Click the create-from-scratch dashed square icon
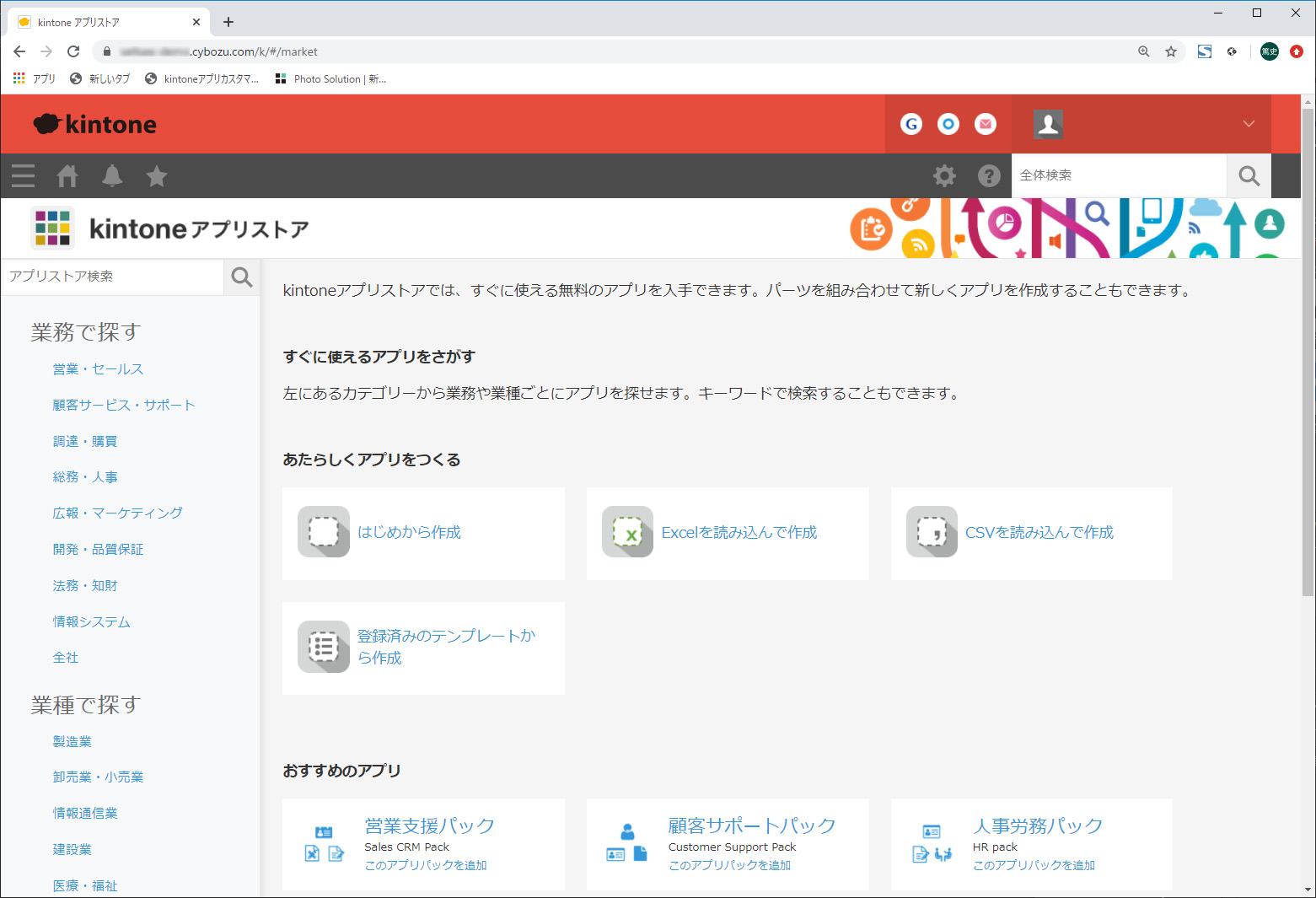1316x898 pixels. pos(324,531)
